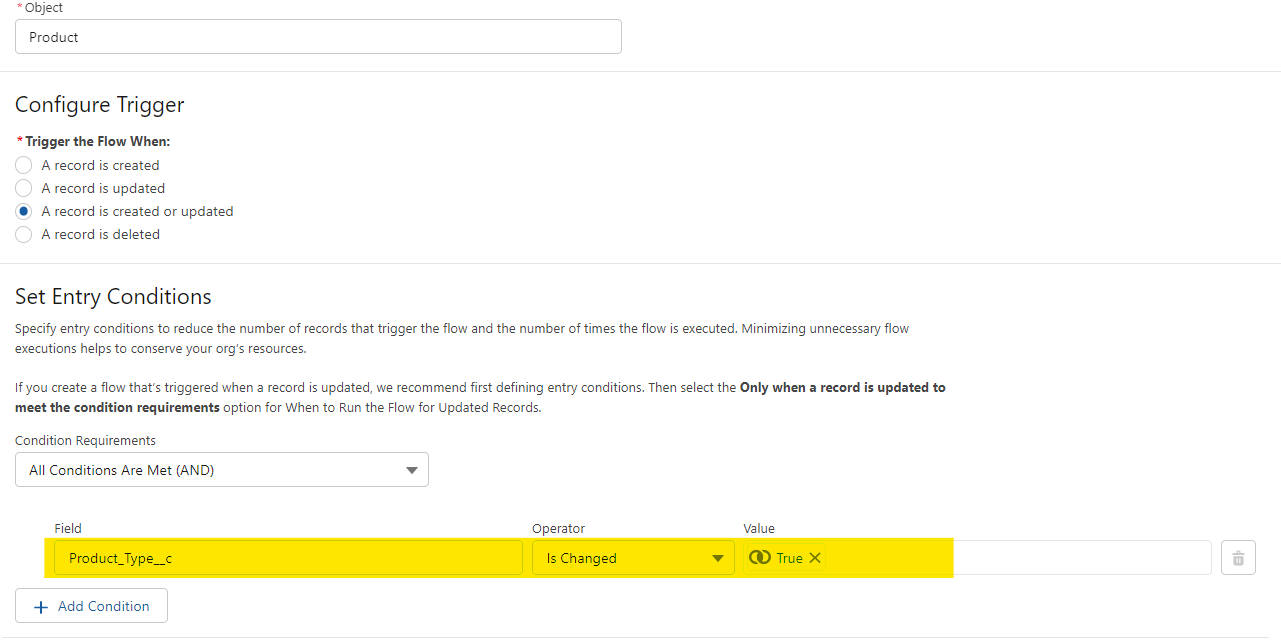Open the Condition Requirements combo box

coord(222,470)
